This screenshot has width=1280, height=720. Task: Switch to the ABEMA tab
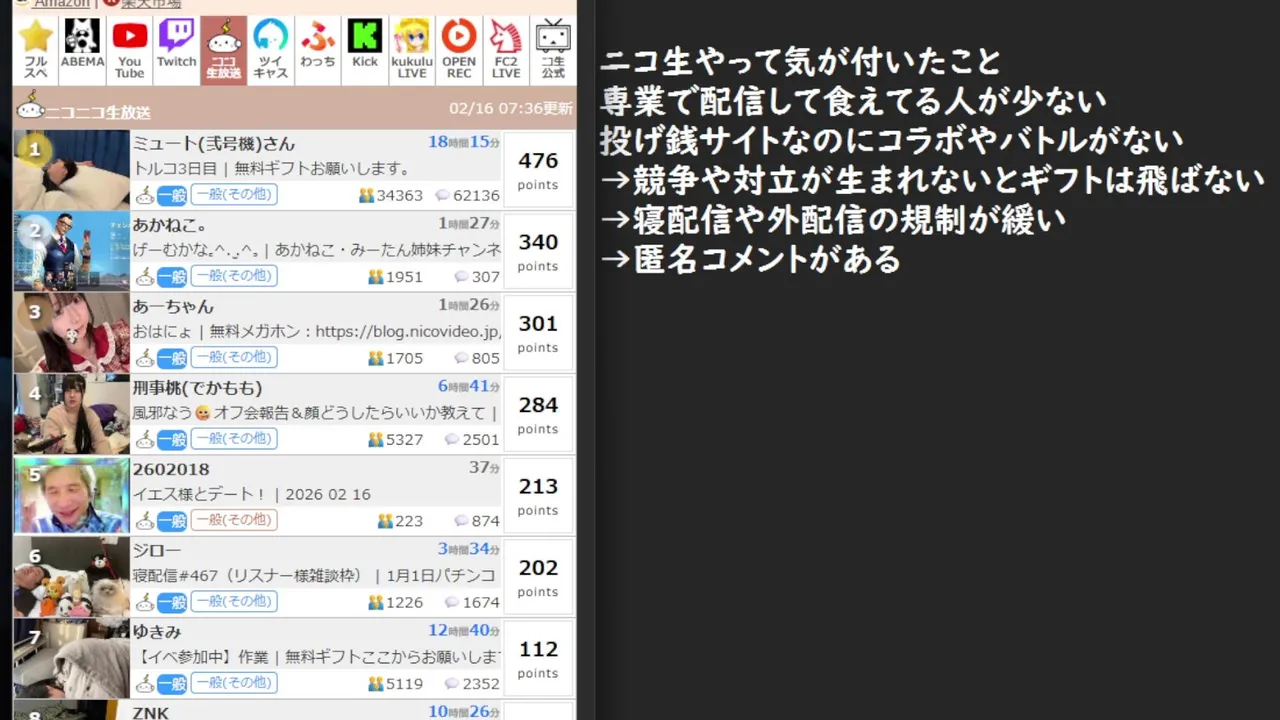82,50
